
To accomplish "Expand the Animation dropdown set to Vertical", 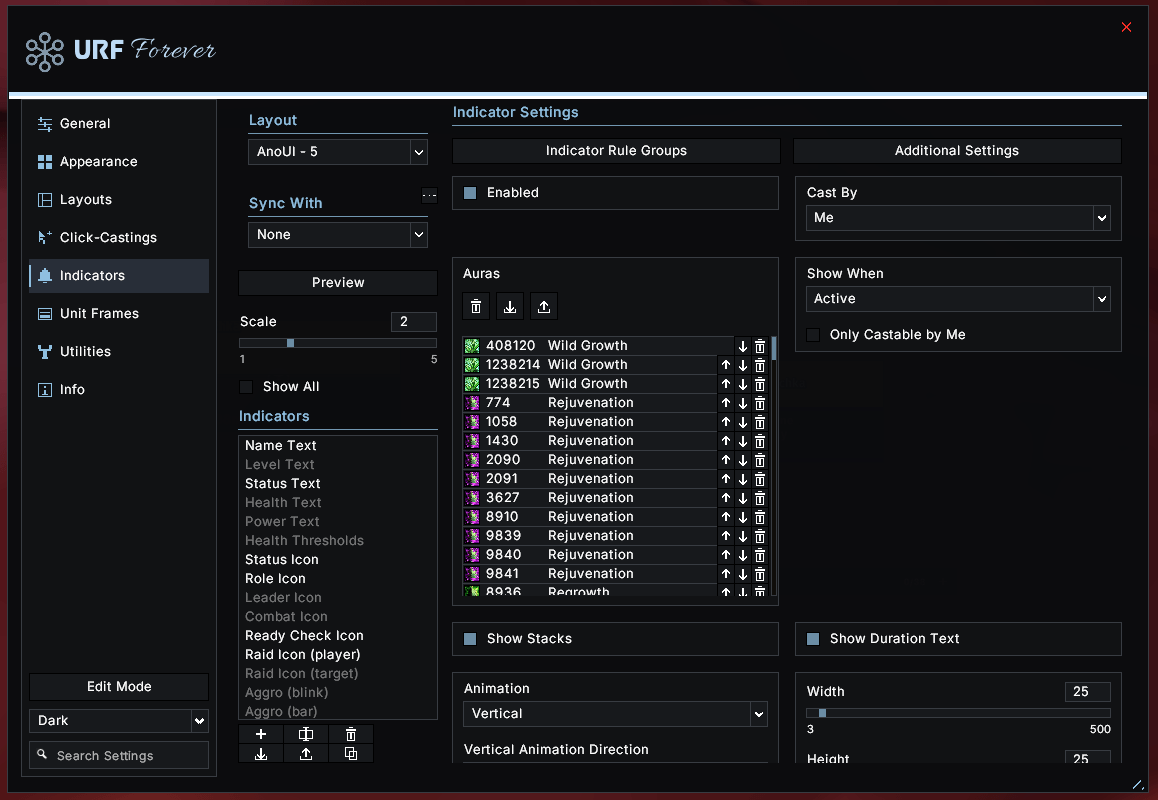I will point(615,714).
